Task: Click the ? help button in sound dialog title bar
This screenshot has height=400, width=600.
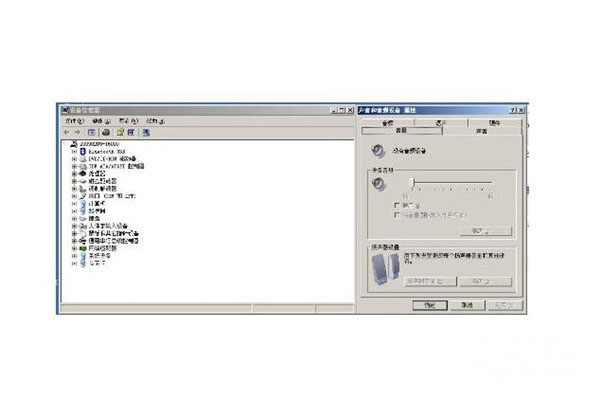Action: pos(514,110)
